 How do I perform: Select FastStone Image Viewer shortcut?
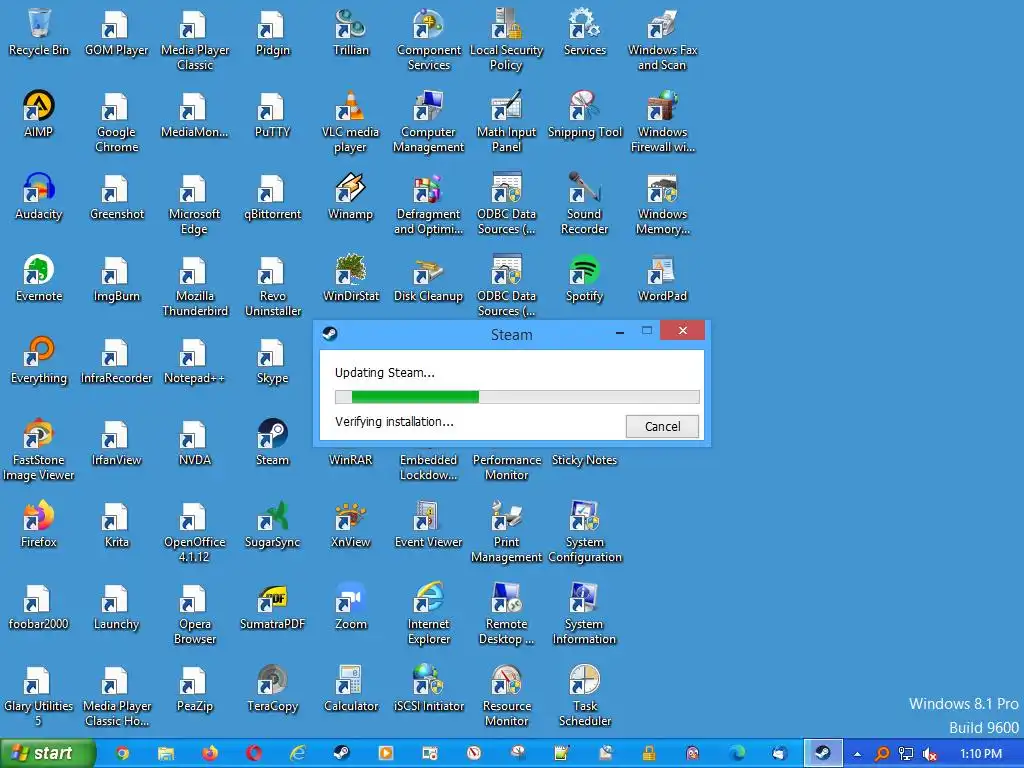(39, 449)
